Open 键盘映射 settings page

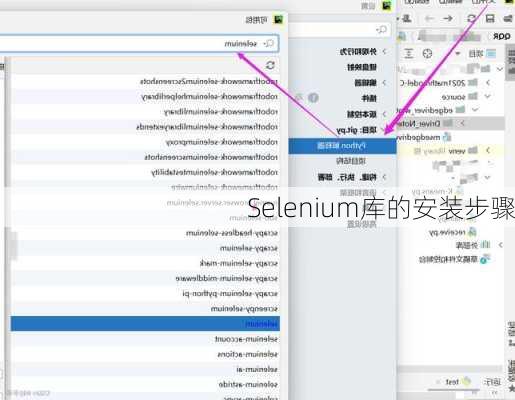362,67
